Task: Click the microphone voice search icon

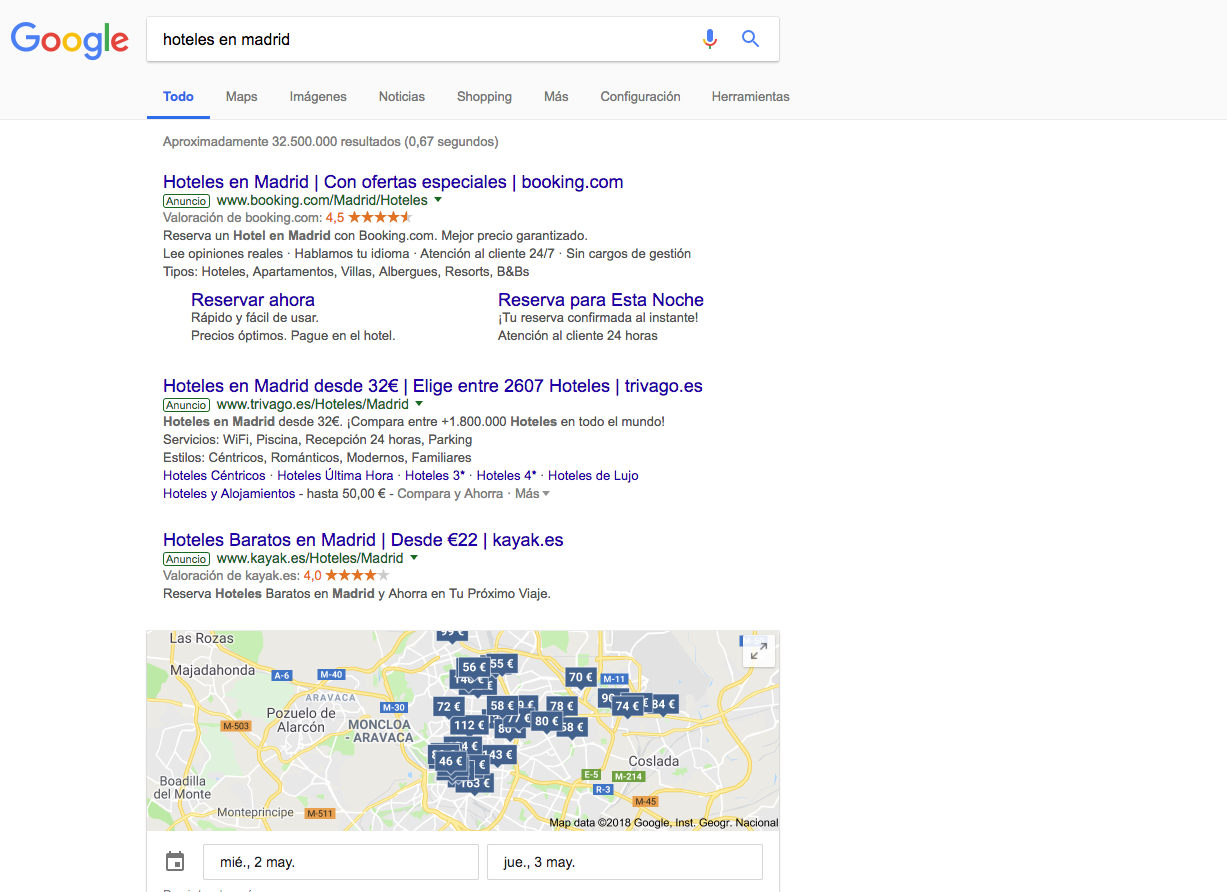Action: [x=710, y=39]
